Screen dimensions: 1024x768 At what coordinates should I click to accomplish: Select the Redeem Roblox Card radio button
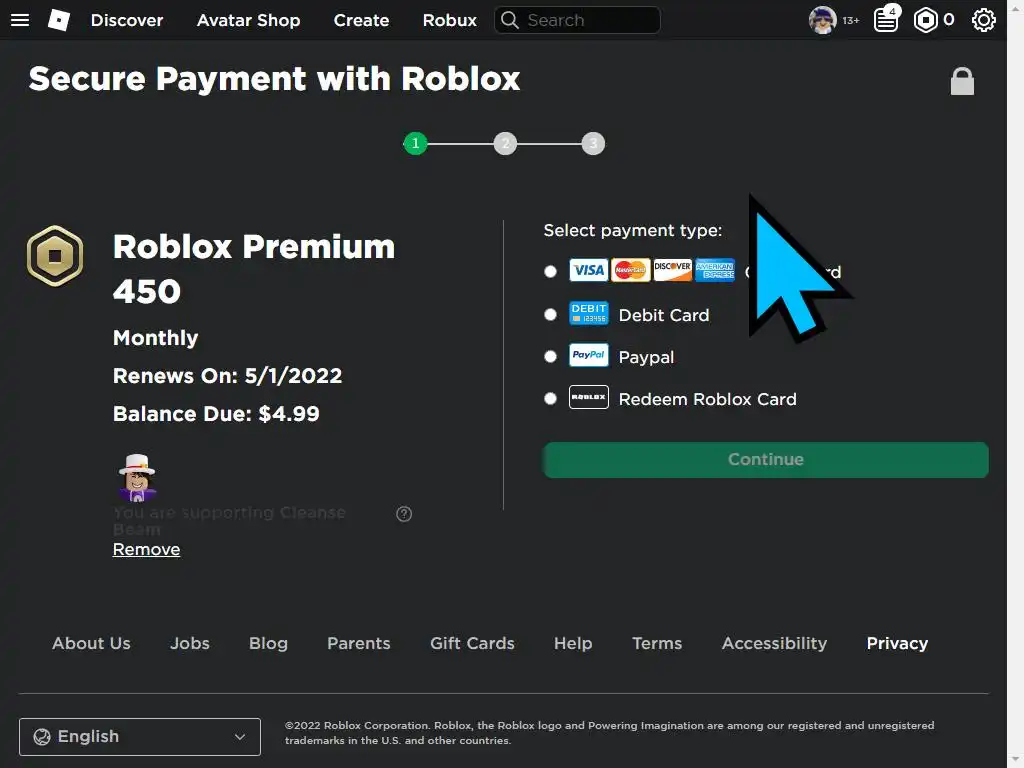551,398
